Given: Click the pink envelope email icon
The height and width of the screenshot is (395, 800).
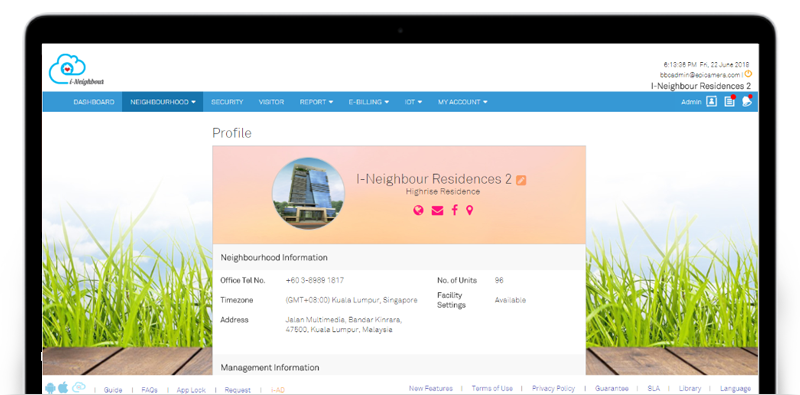Looking at the screenshot, I should 437,210.
